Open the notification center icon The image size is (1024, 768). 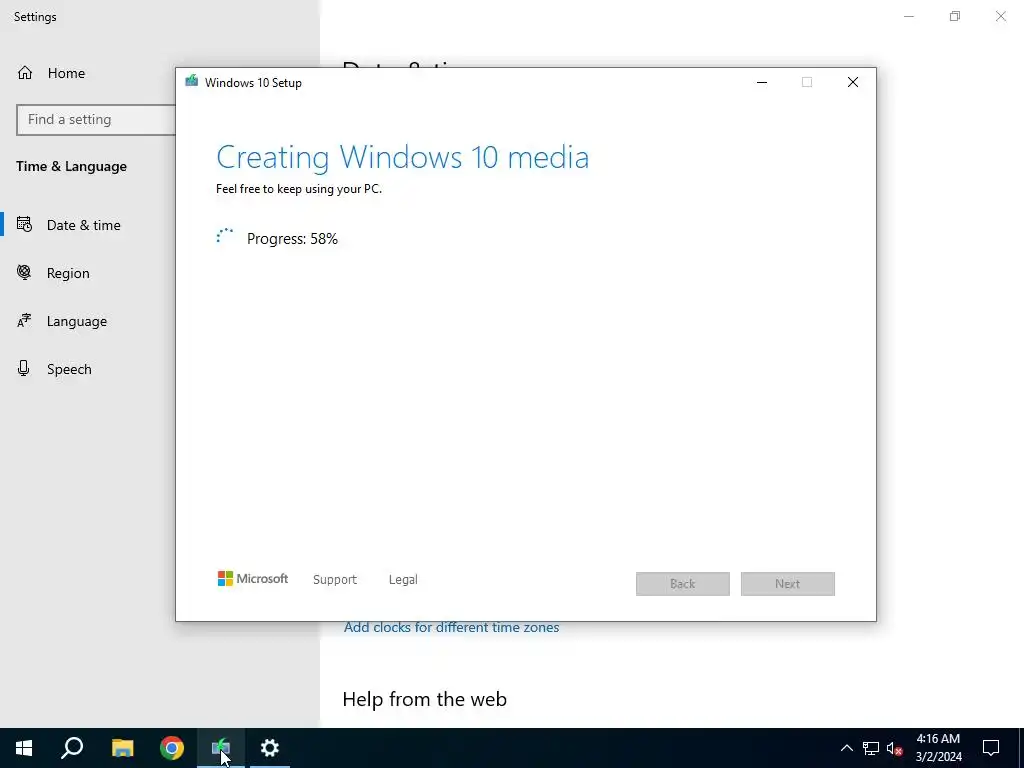tap(991, 748)
